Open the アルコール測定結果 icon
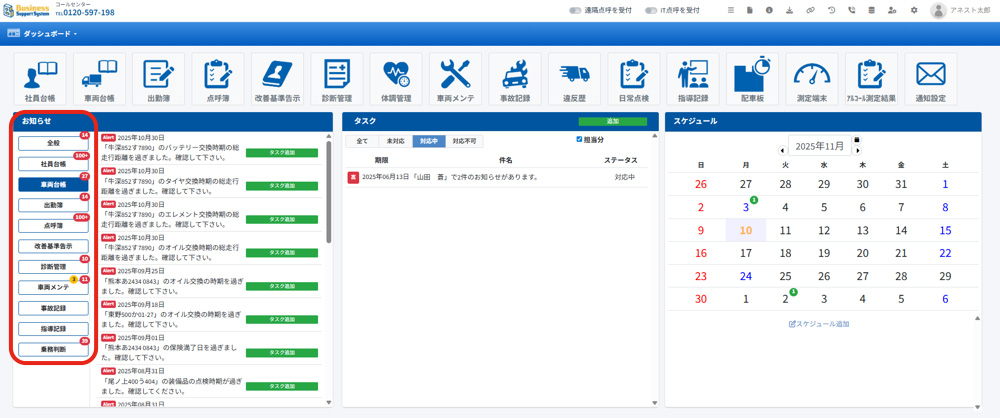This screenshot has height=418, width=1000. click(871, 80)
